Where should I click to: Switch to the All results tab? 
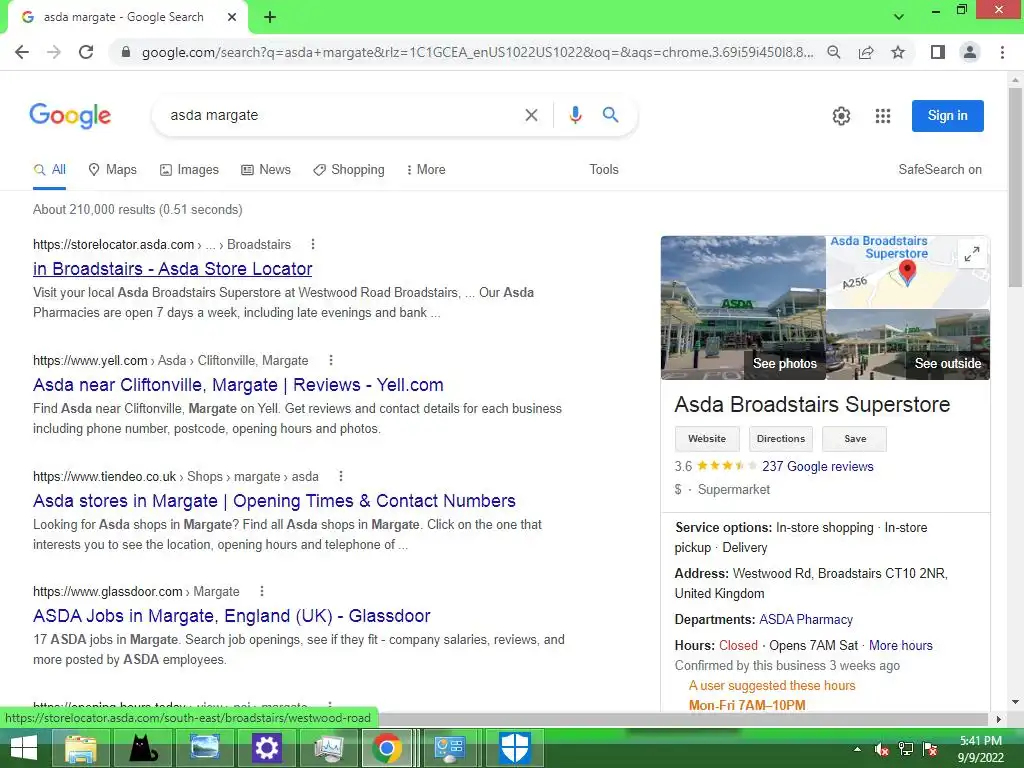click(x=50, y=170)
